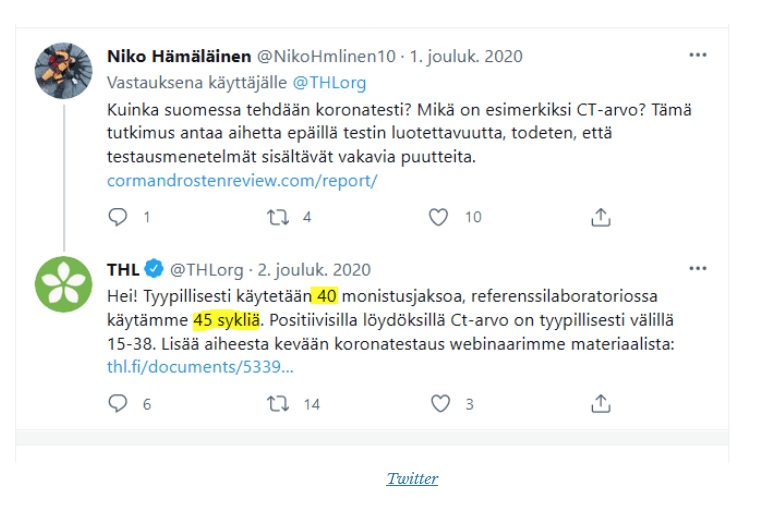The height and width of the screenshot is (508, 768).
Task: Click the Twitter source link
Action: pyautogui.click(x=412, y=479)
